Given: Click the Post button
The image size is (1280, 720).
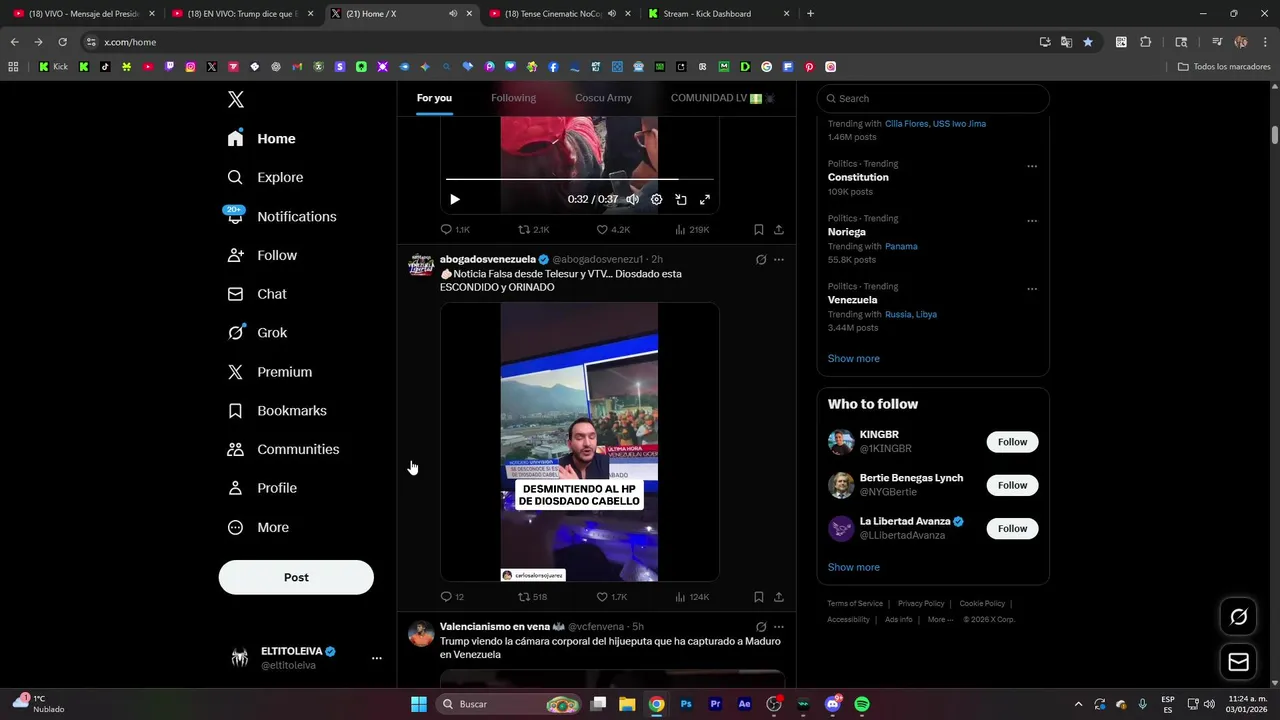Looking at the screenshot, I should pyautogui.click(x=296, y=577).
